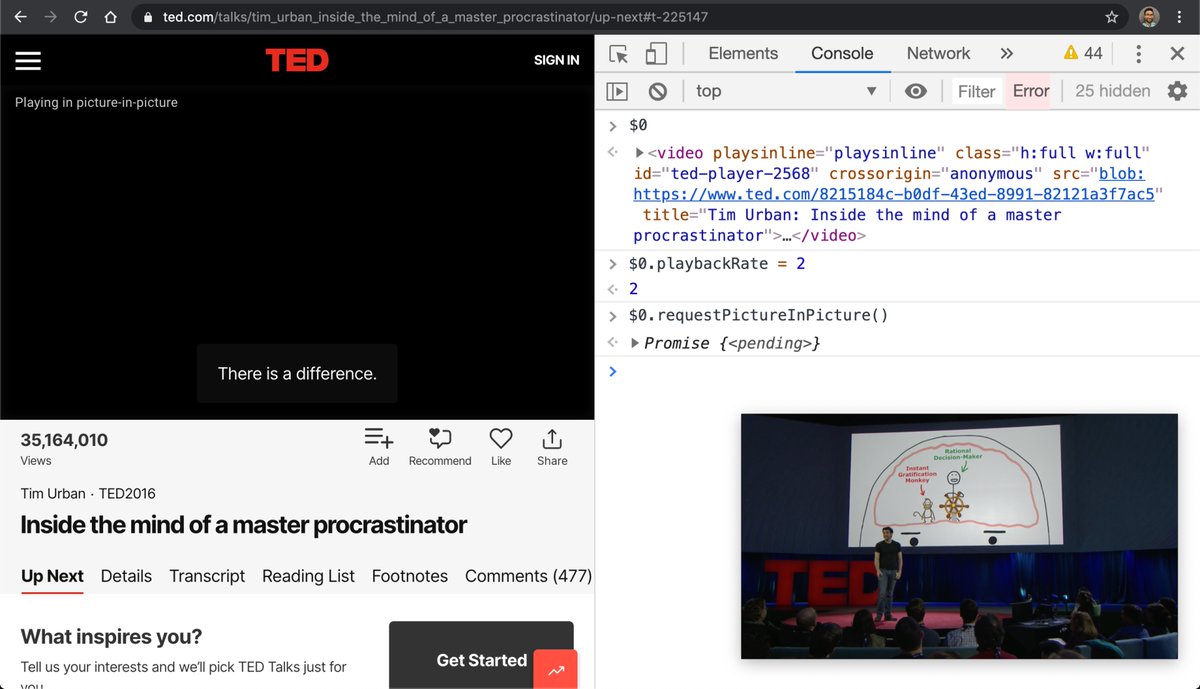The height and width of the screenshot is (689, 1200).
Task: Click the talk title heading
Action: pyautogui.click(x=244, y=524)
